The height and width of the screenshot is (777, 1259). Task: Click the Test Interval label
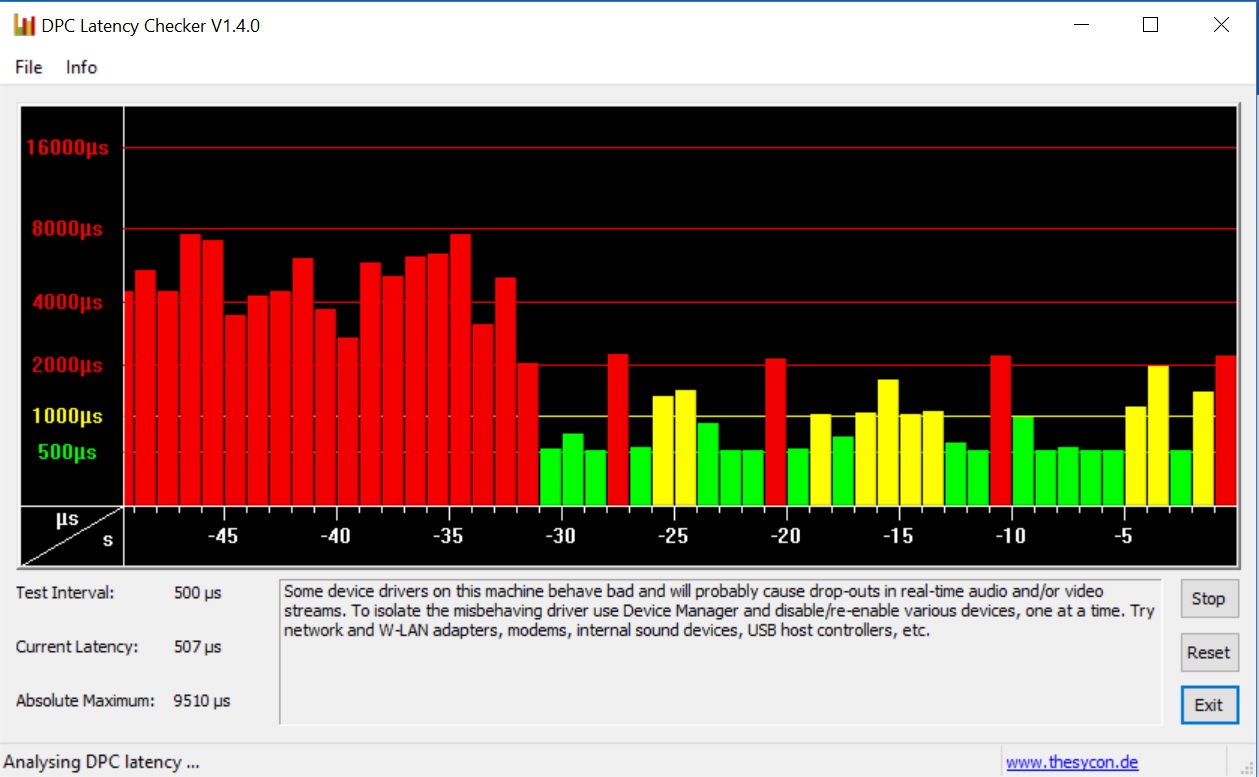[65, 592]
